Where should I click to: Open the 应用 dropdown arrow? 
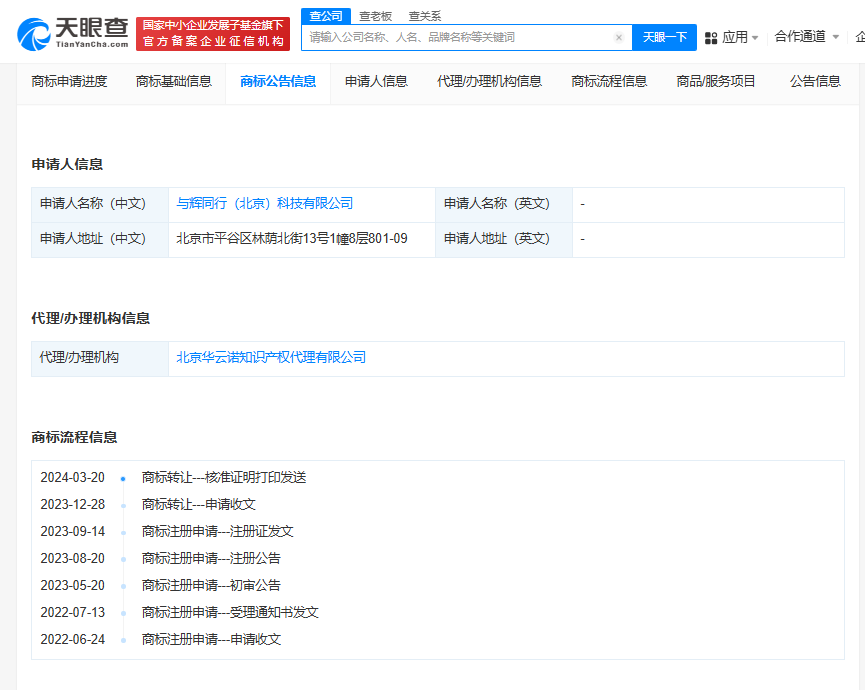[756, 36]
